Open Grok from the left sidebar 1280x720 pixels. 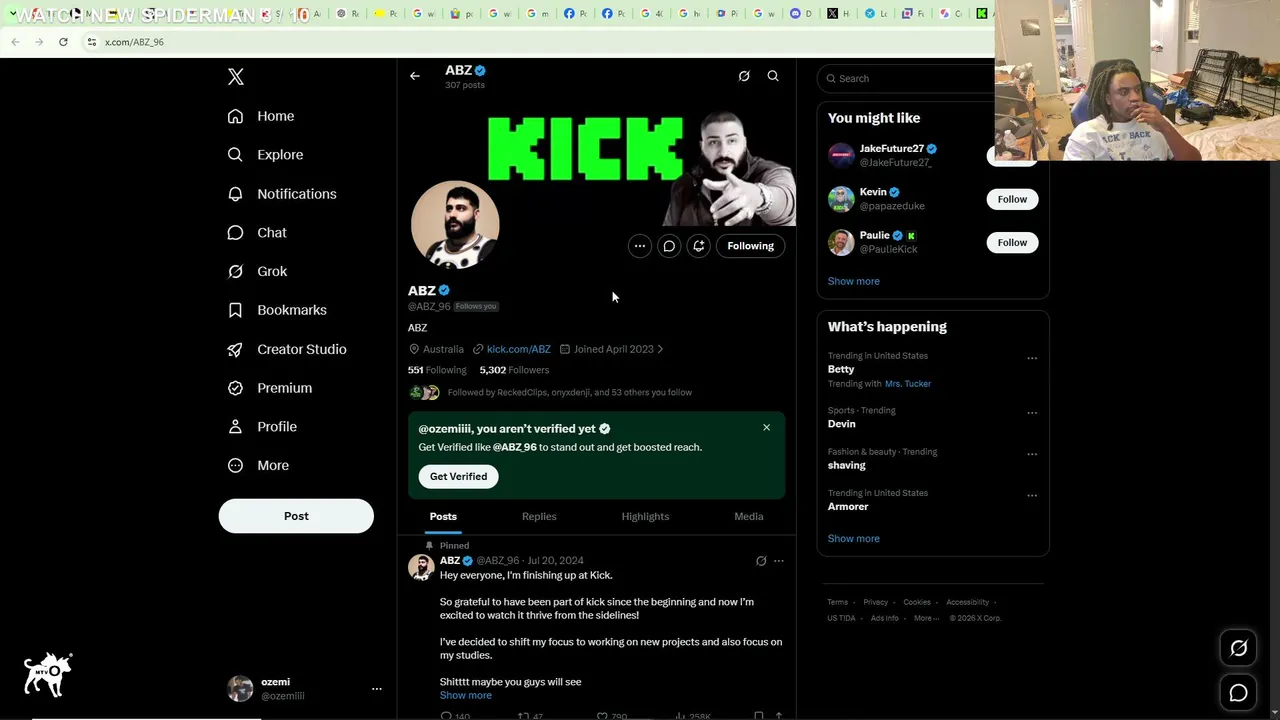click(257, 272)
